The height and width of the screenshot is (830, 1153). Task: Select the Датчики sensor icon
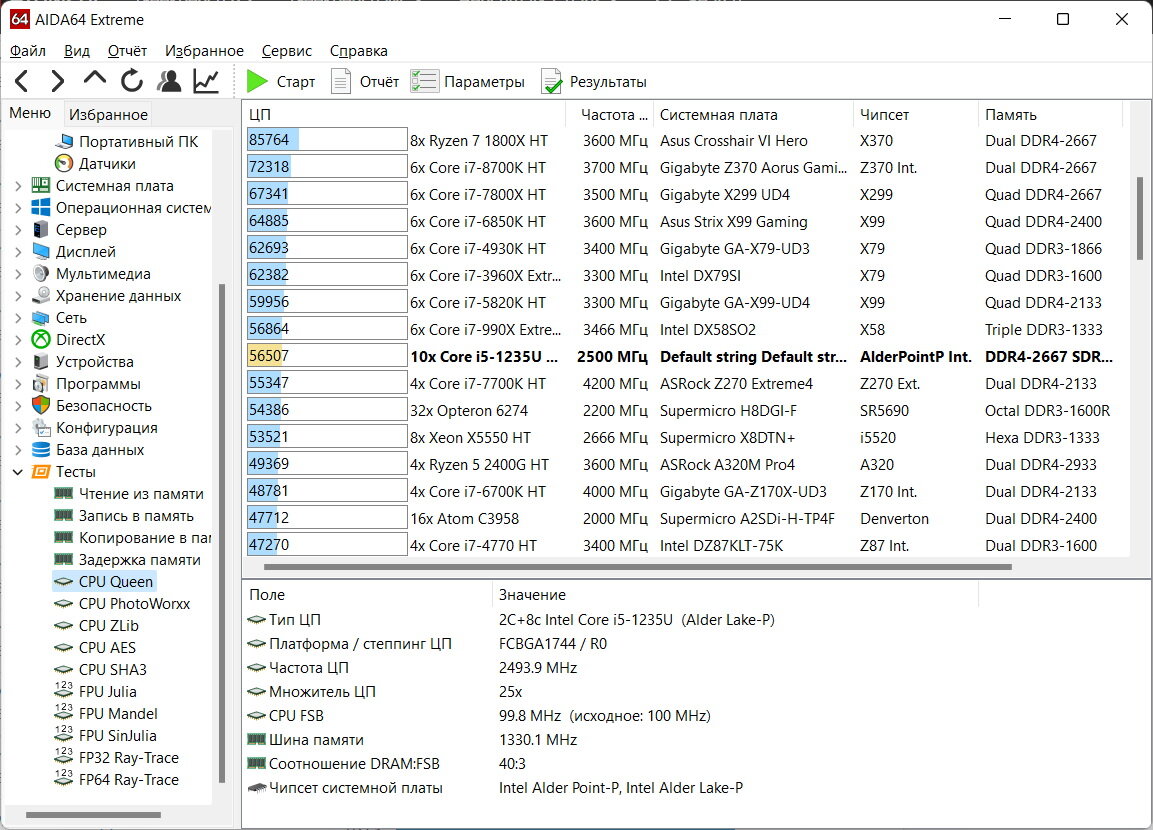point(64,163)
